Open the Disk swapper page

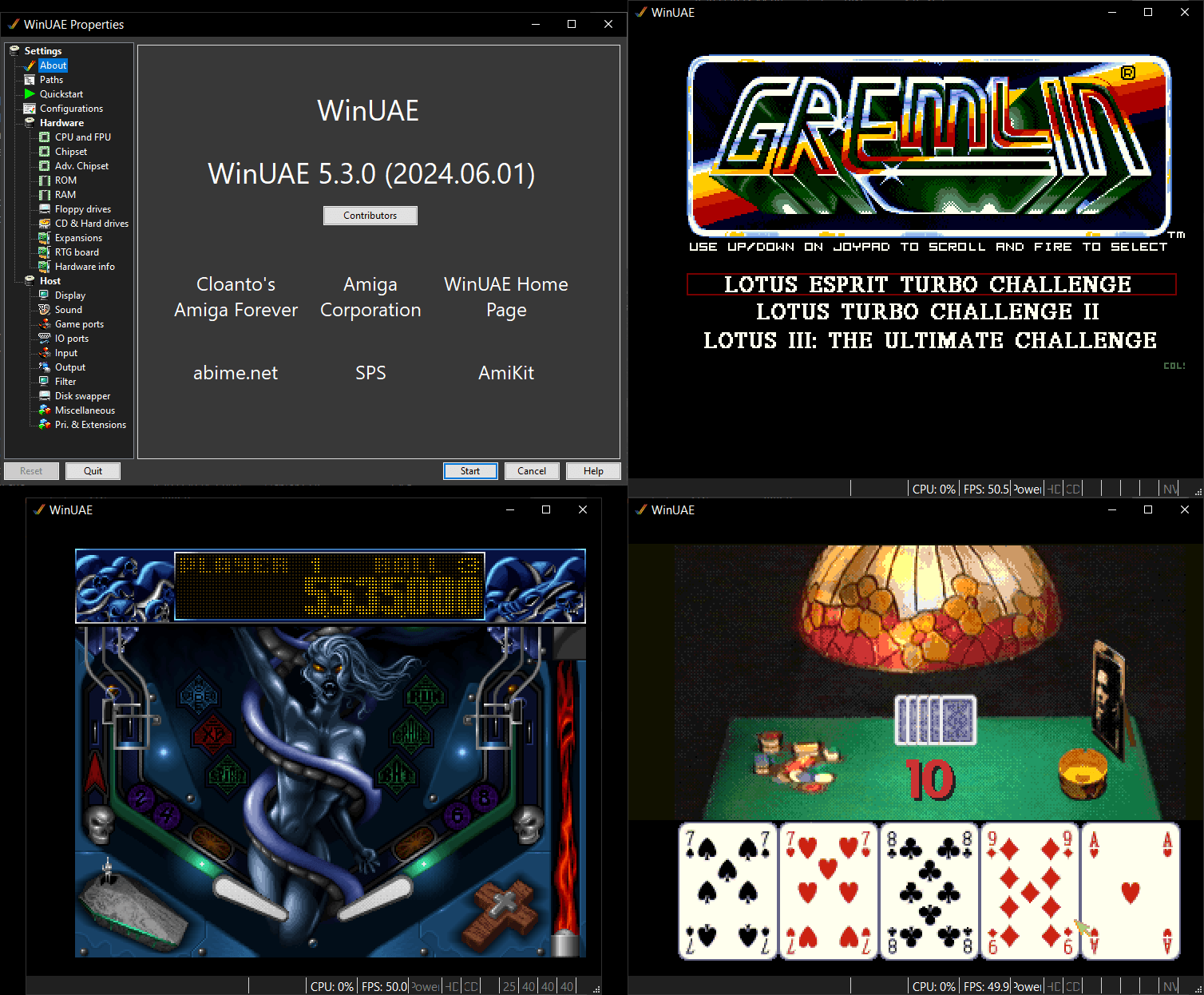[82, 396]
